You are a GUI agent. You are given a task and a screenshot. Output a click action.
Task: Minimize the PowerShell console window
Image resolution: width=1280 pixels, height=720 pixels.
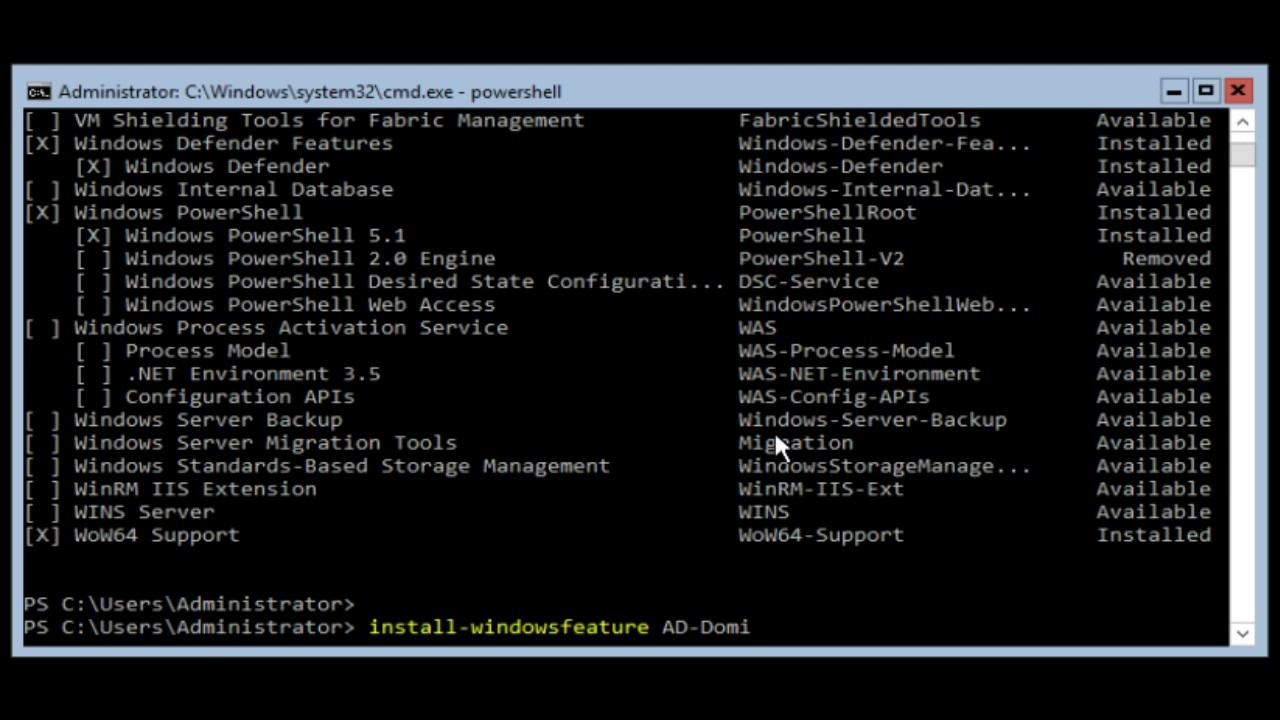coord(1174,91)
